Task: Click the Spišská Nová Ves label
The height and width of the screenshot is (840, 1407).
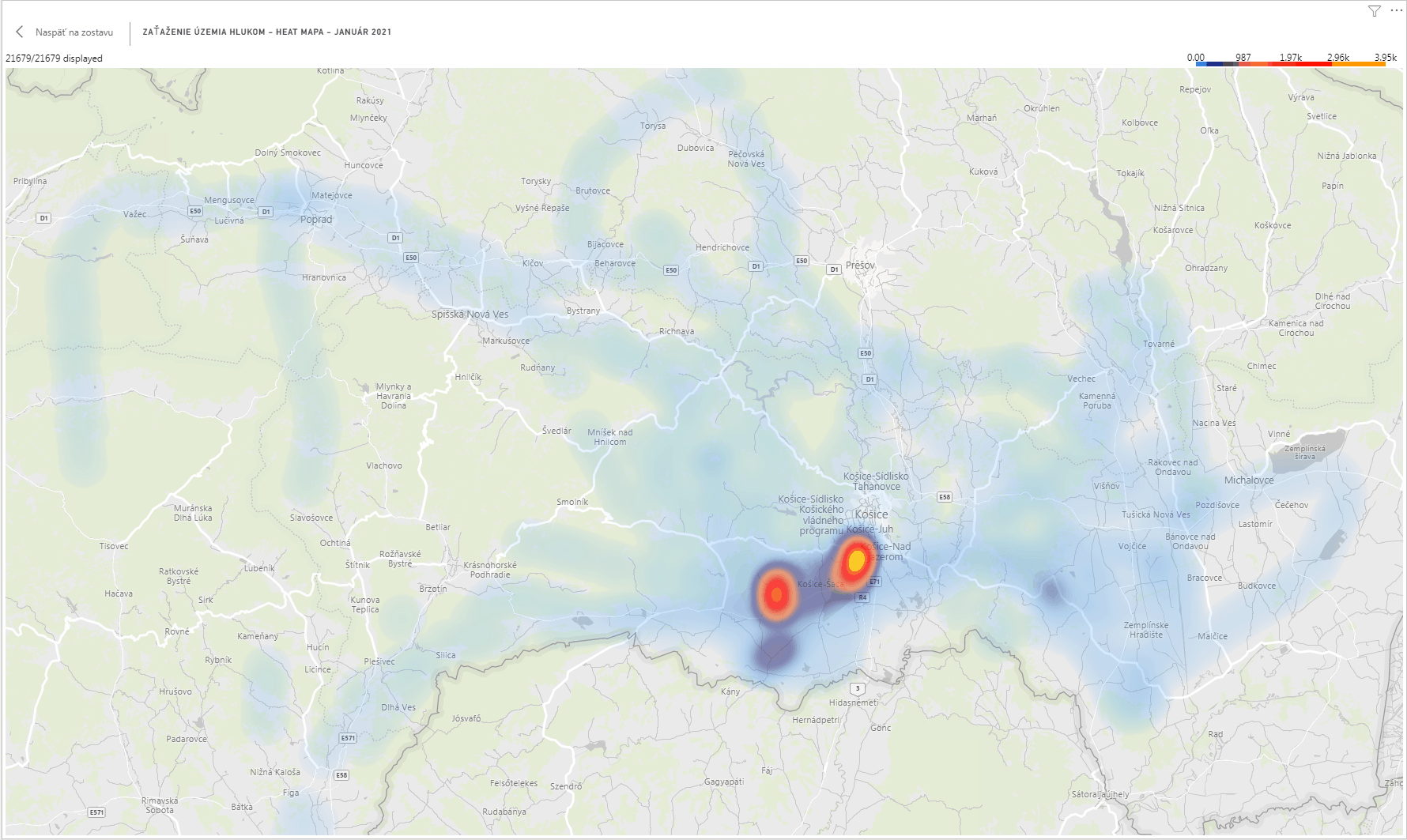Action: point(470,315)
